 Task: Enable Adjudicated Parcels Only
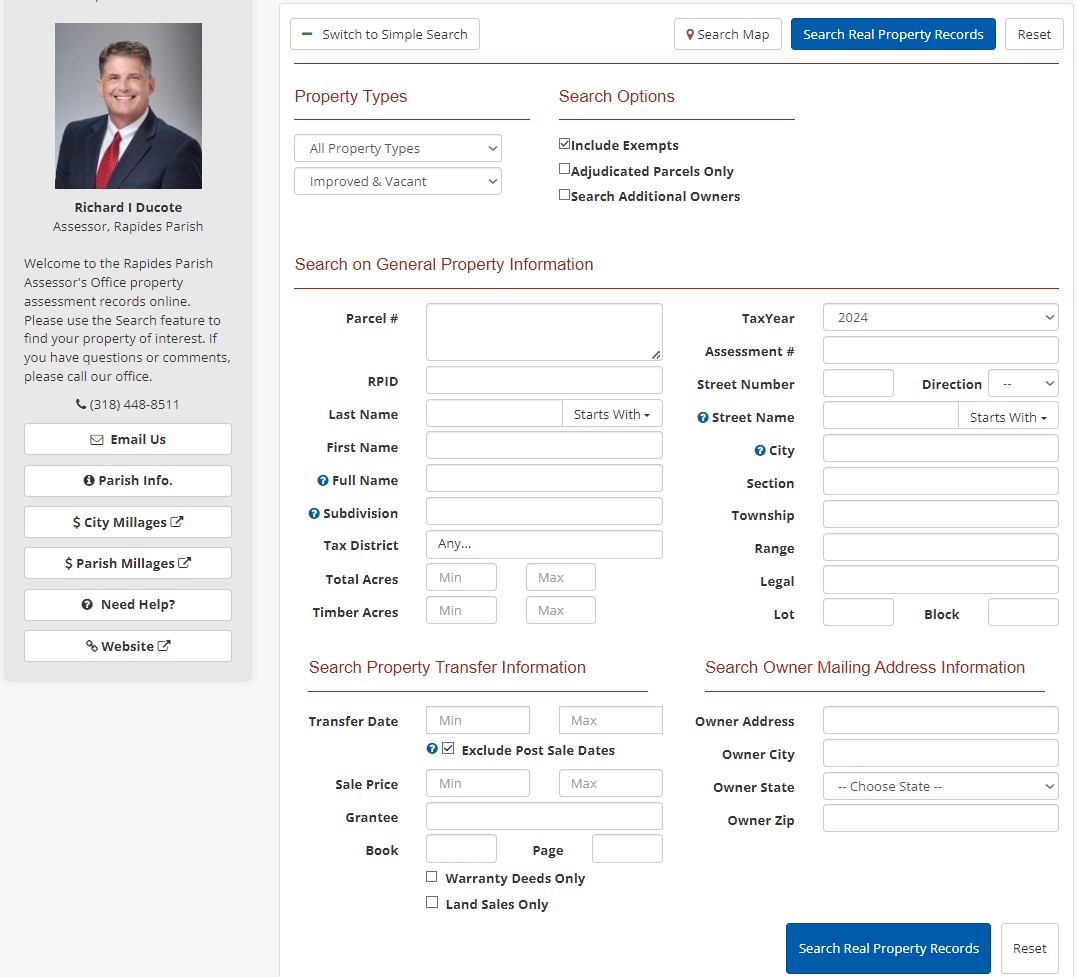(x=564, y=168)
